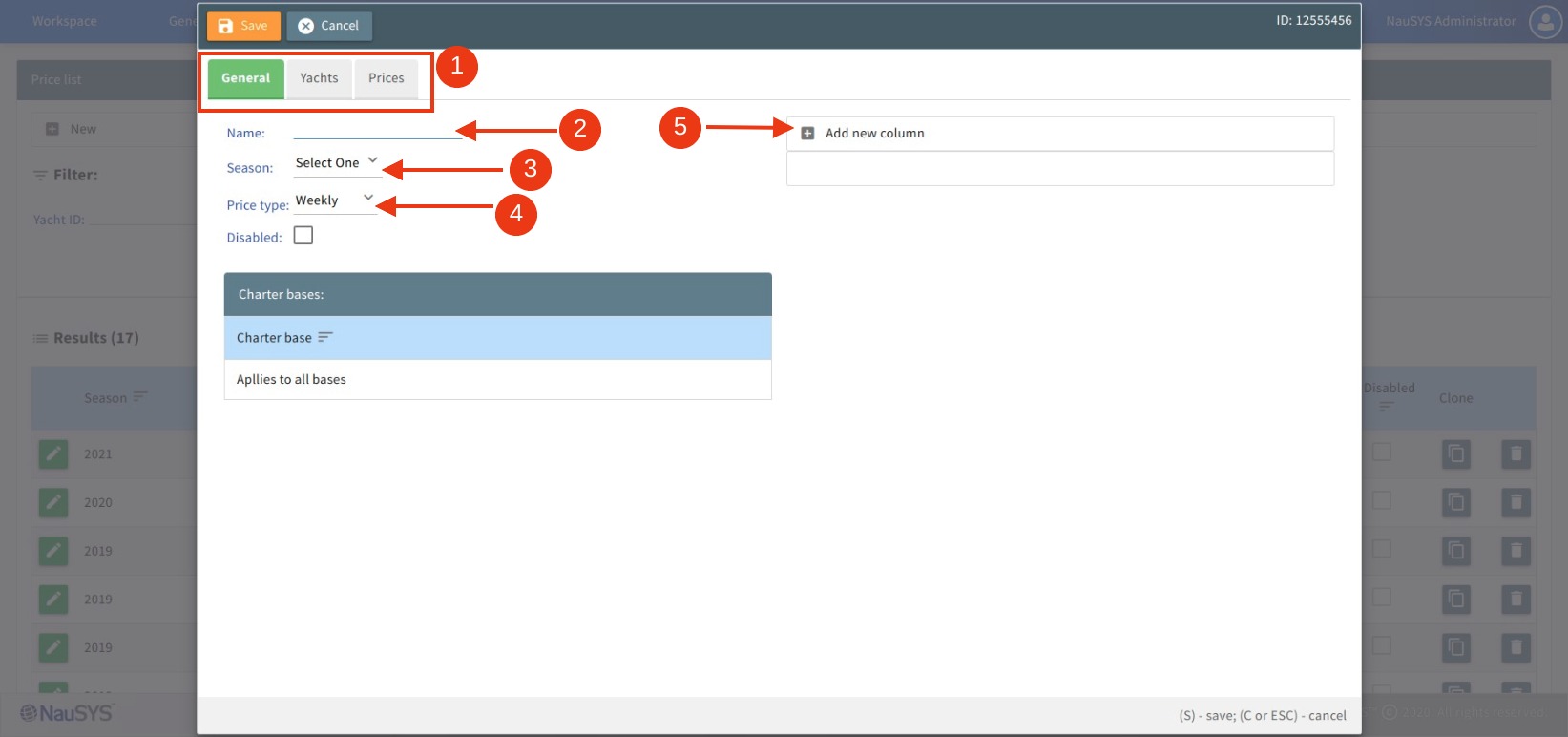
Task: Sort by the background Disabled column icon
Action: (1386, 408)
